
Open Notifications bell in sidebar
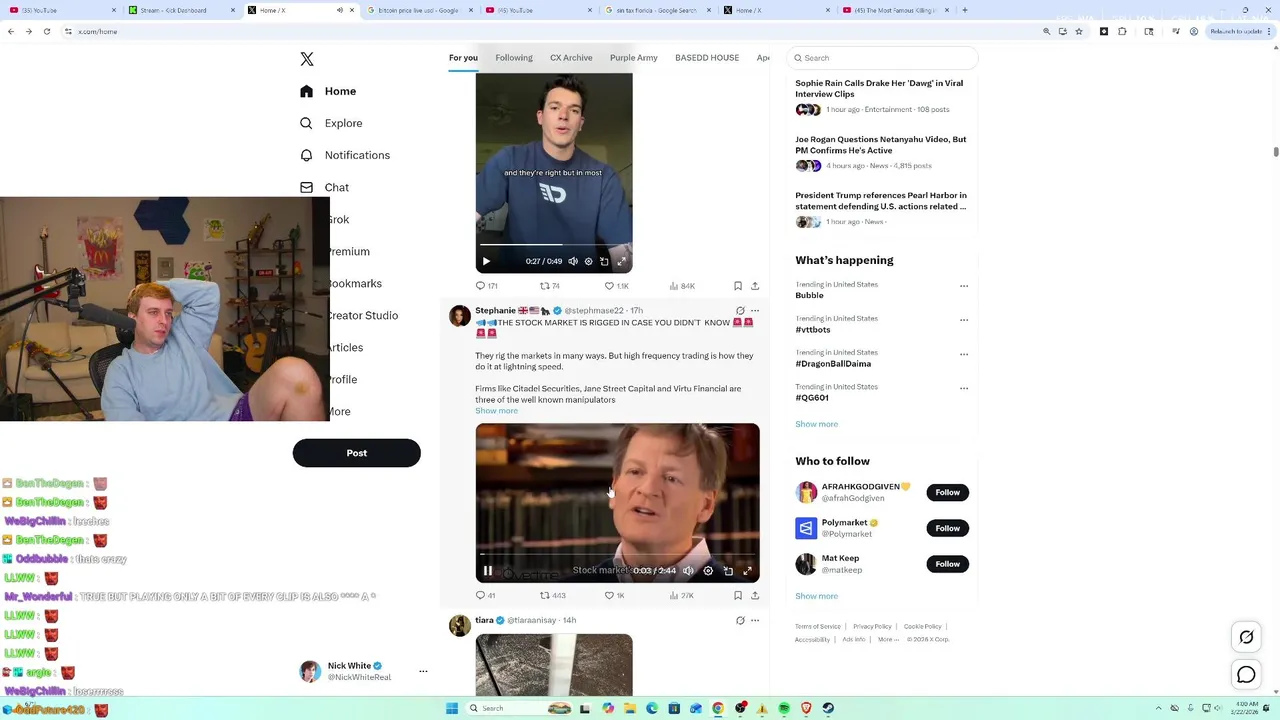coord(345,155)
